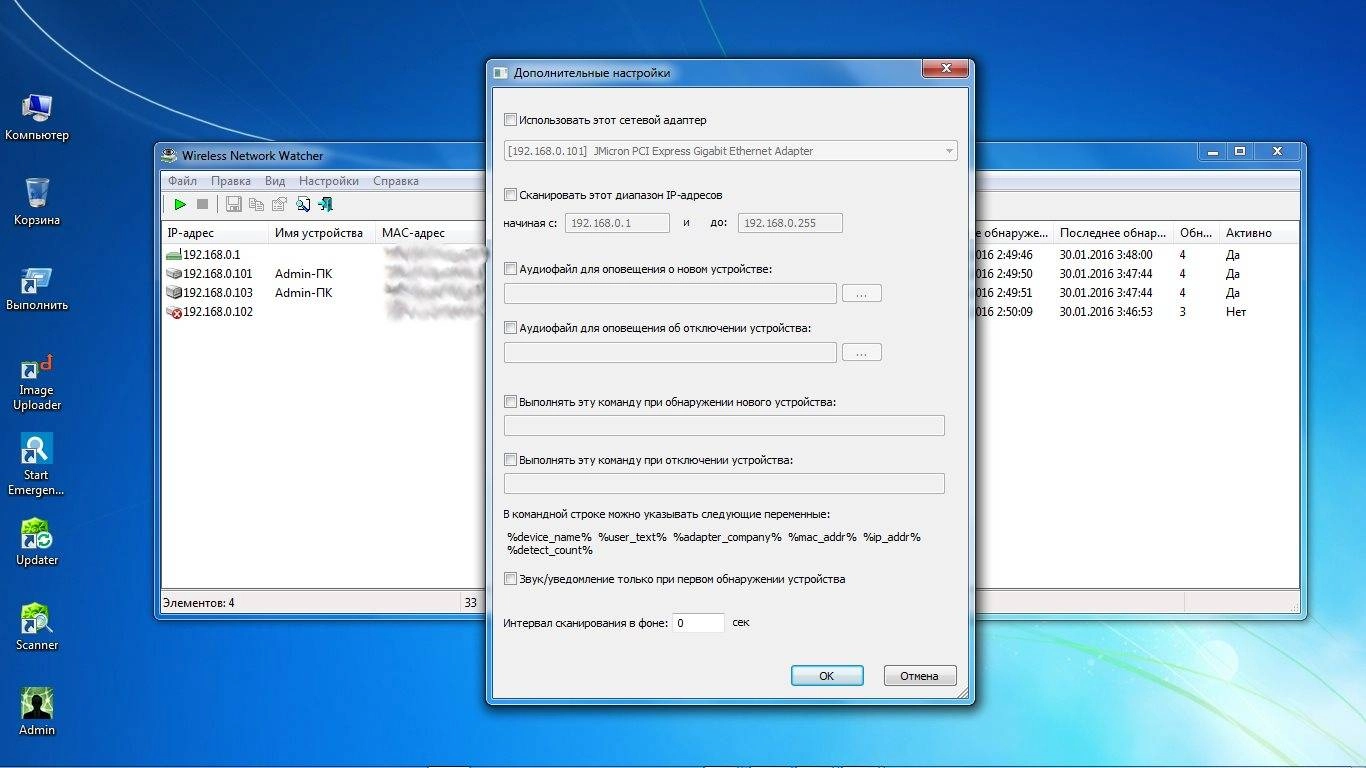Close the Дополнительные настройки dialog

[x=944, y=69]
